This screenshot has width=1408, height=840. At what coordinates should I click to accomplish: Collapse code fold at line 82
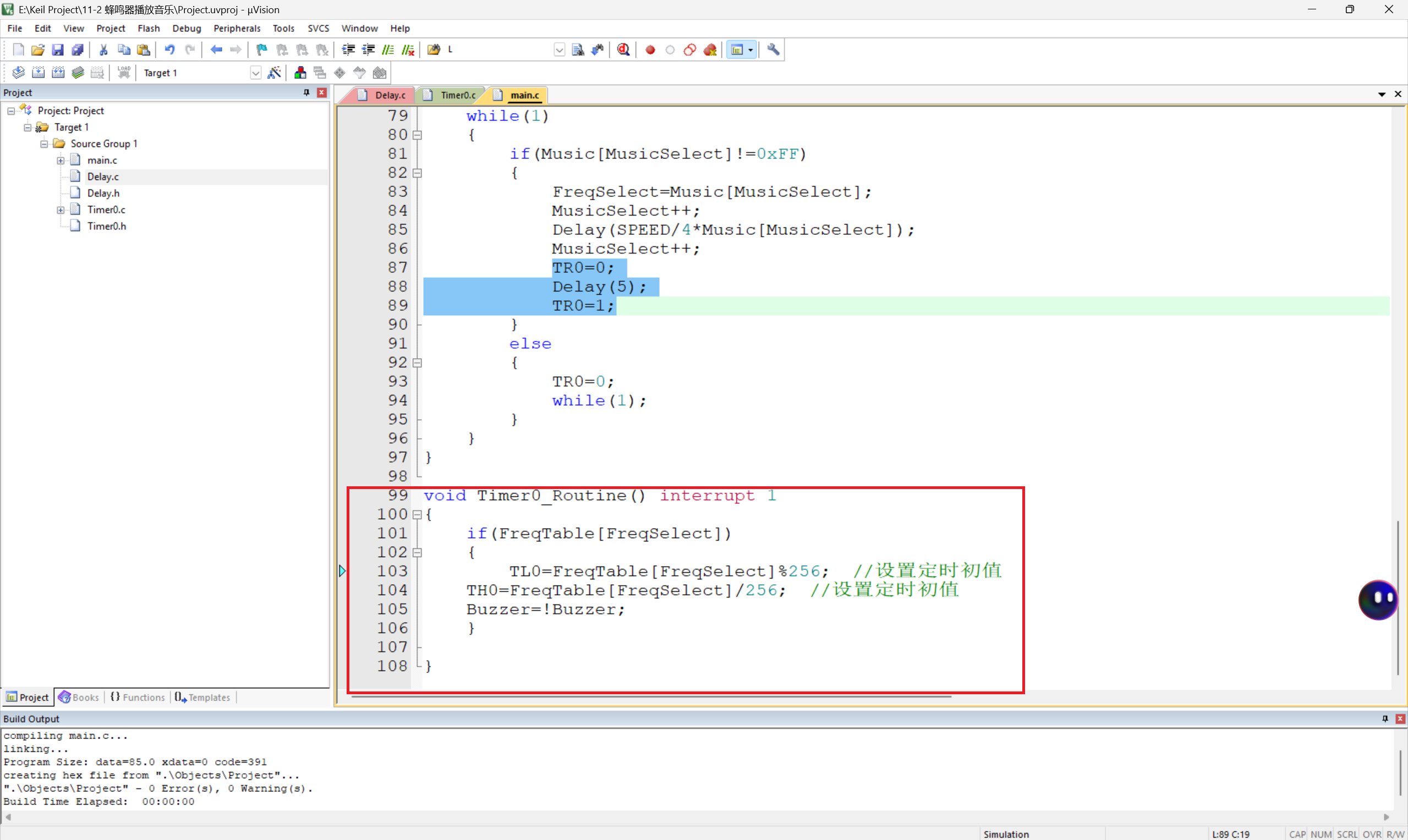coord(417,173)
